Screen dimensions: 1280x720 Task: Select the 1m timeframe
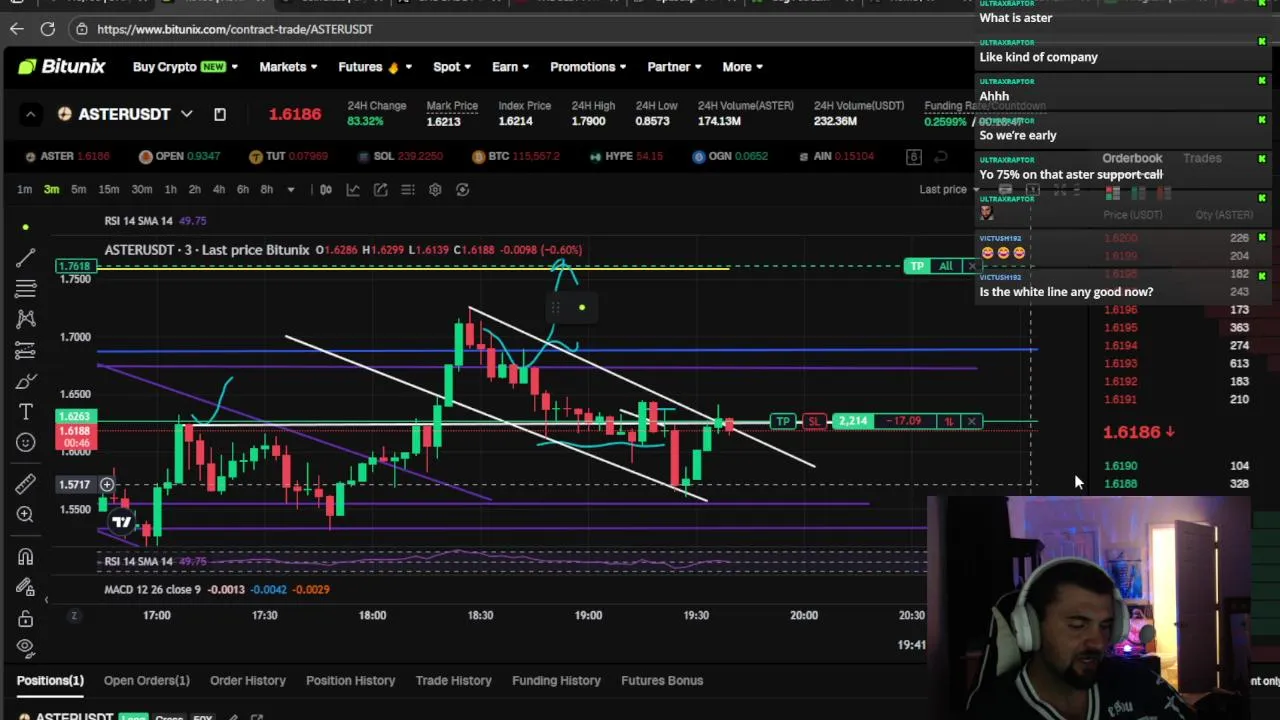[24, 189]
